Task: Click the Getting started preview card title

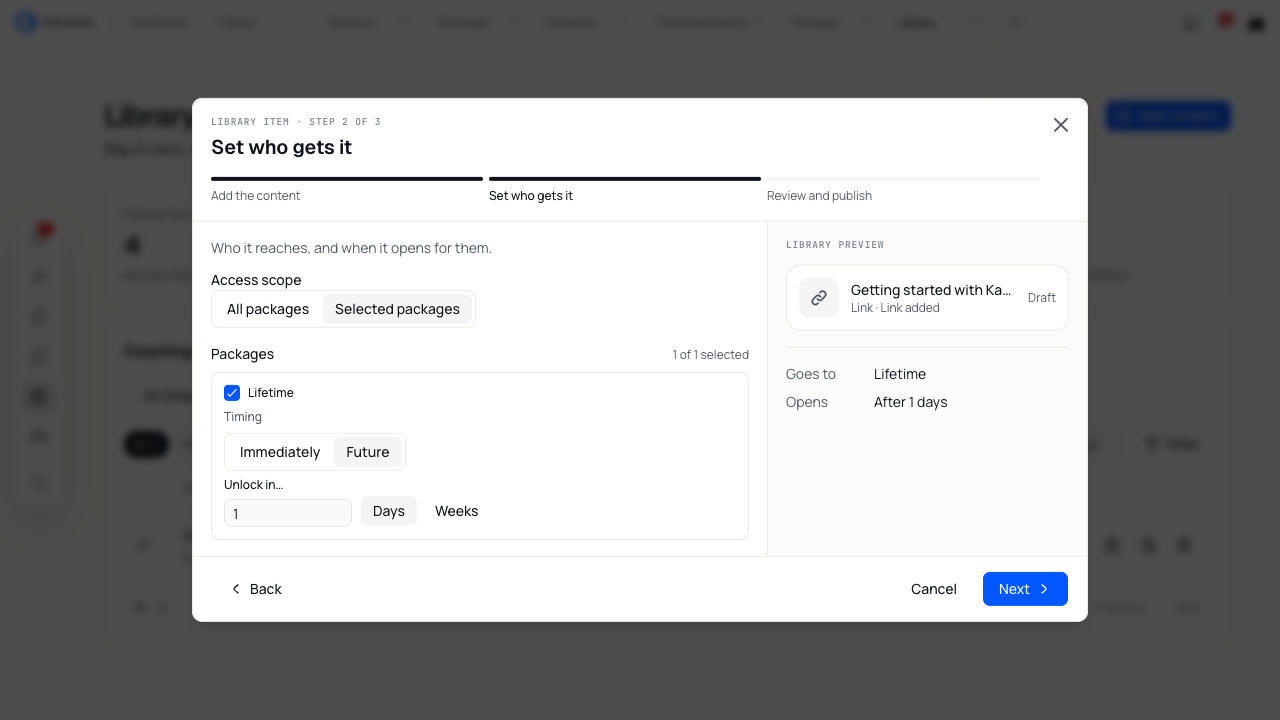Action: pyautogui.click(x=931, y=290)
